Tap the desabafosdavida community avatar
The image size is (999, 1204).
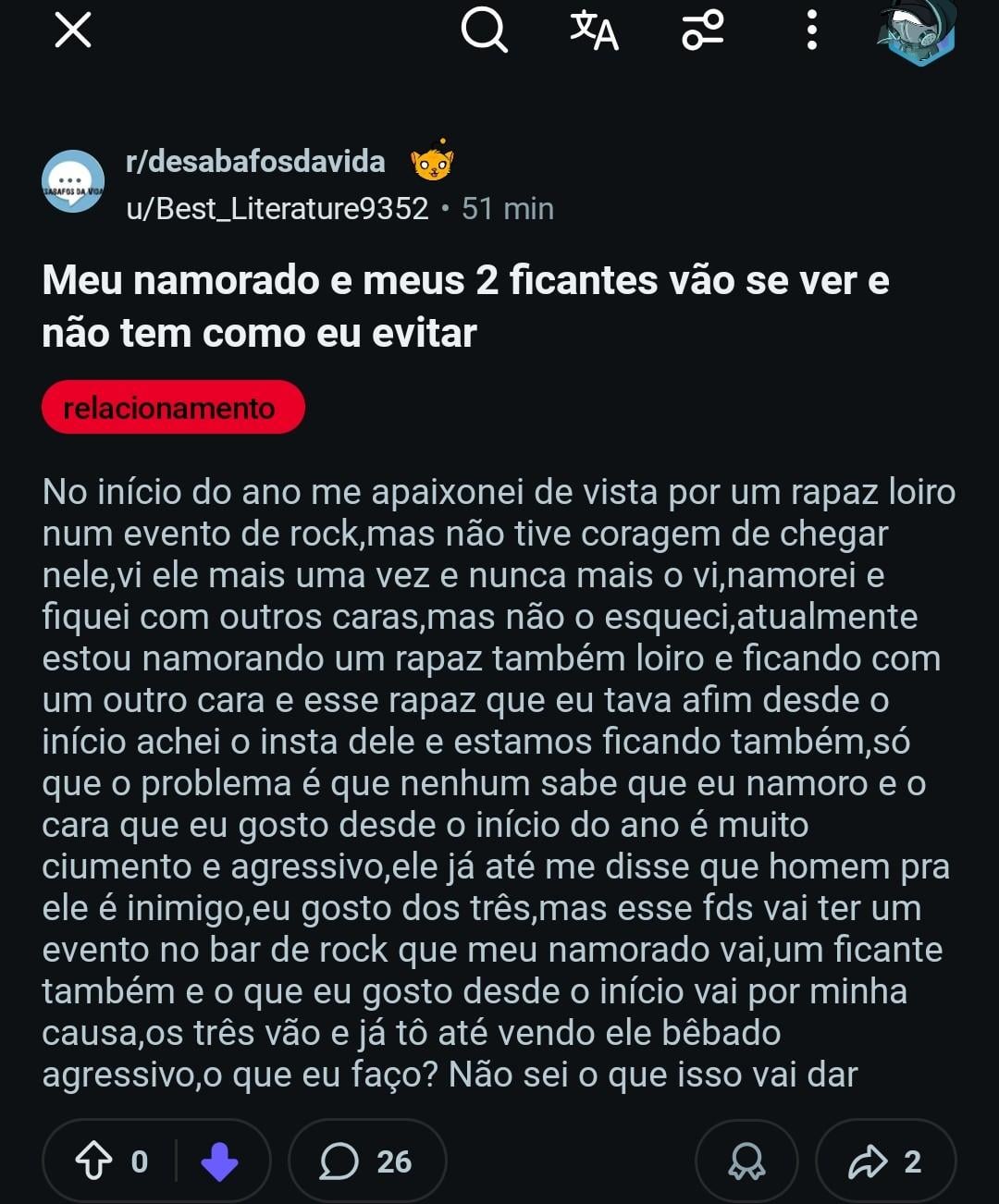pyautogui.click(x=73, y=181)
